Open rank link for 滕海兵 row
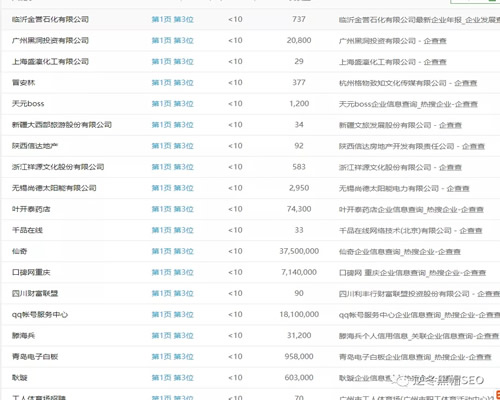The image size is (500, 400). [172, 336]
